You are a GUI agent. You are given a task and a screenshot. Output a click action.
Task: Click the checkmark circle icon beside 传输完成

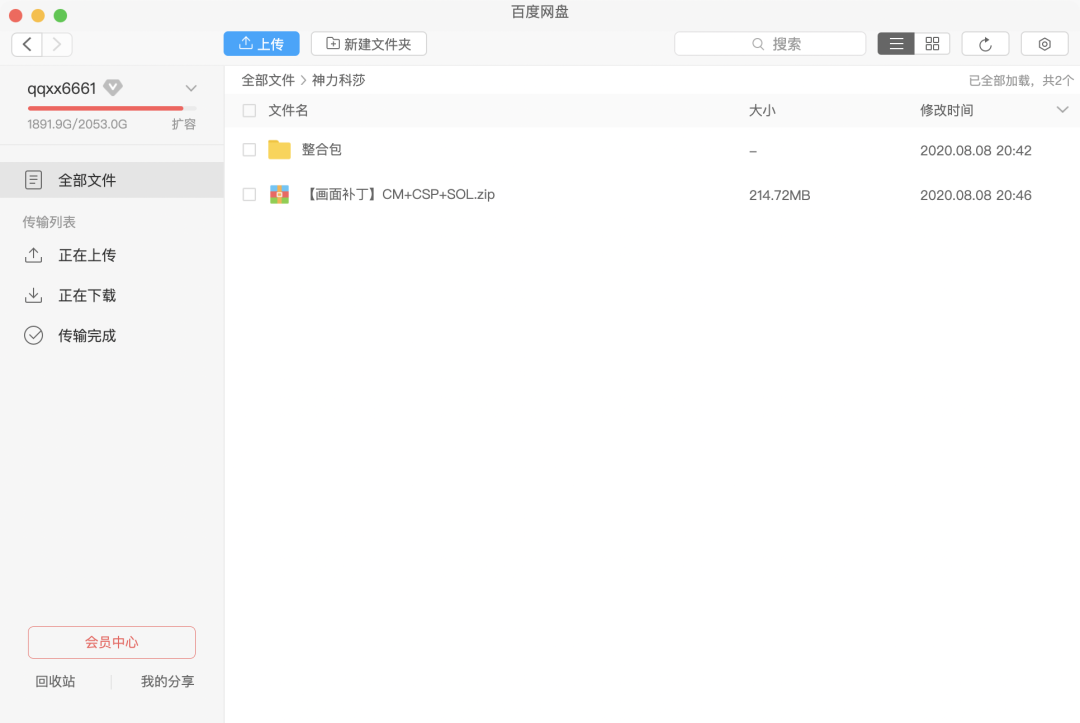click(x=33, y=335)
